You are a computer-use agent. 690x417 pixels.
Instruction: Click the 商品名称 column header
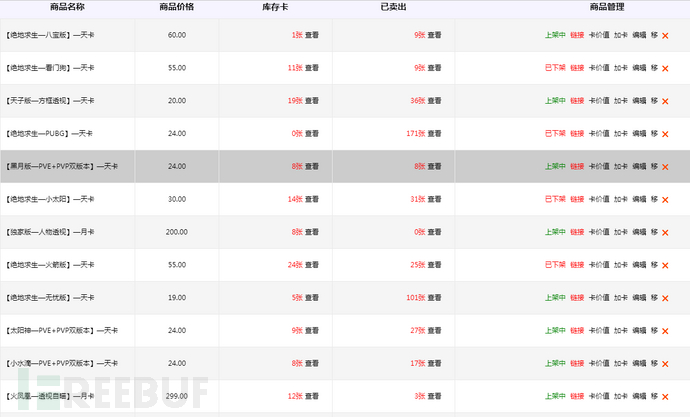(x=67, y=7)
